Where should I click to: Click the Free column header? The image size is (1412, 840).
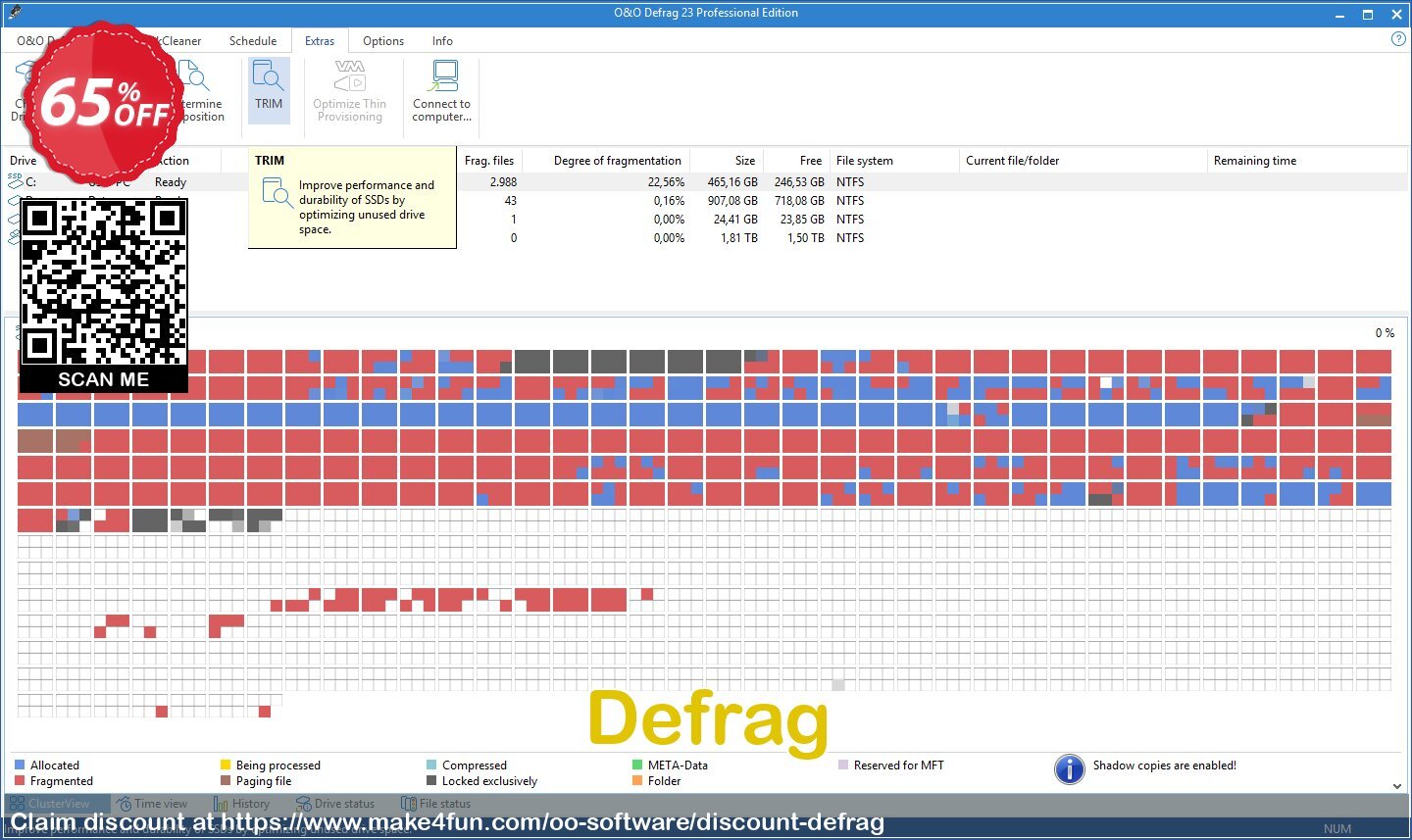(811, 161)
